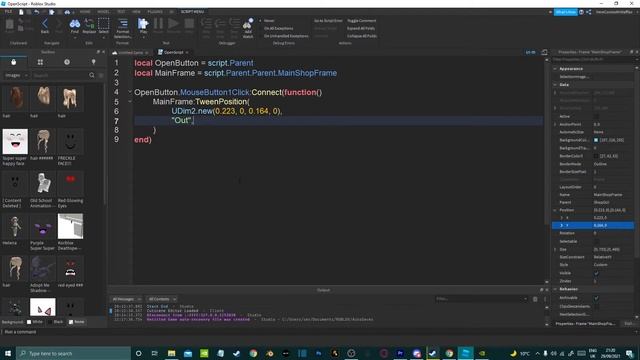Select On All Exceptions option
The height and width of the screenshot is (360, 640).
(x=278, y=28)
